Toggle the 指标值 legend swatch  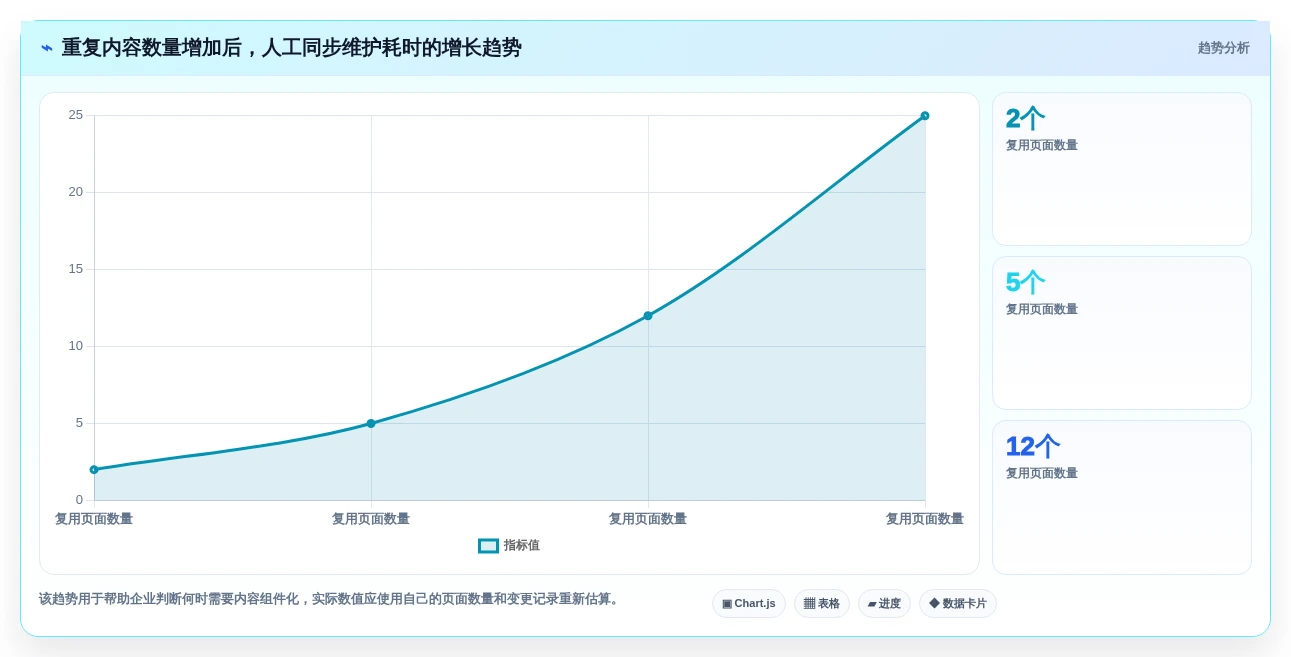click(x=488, y=546)
